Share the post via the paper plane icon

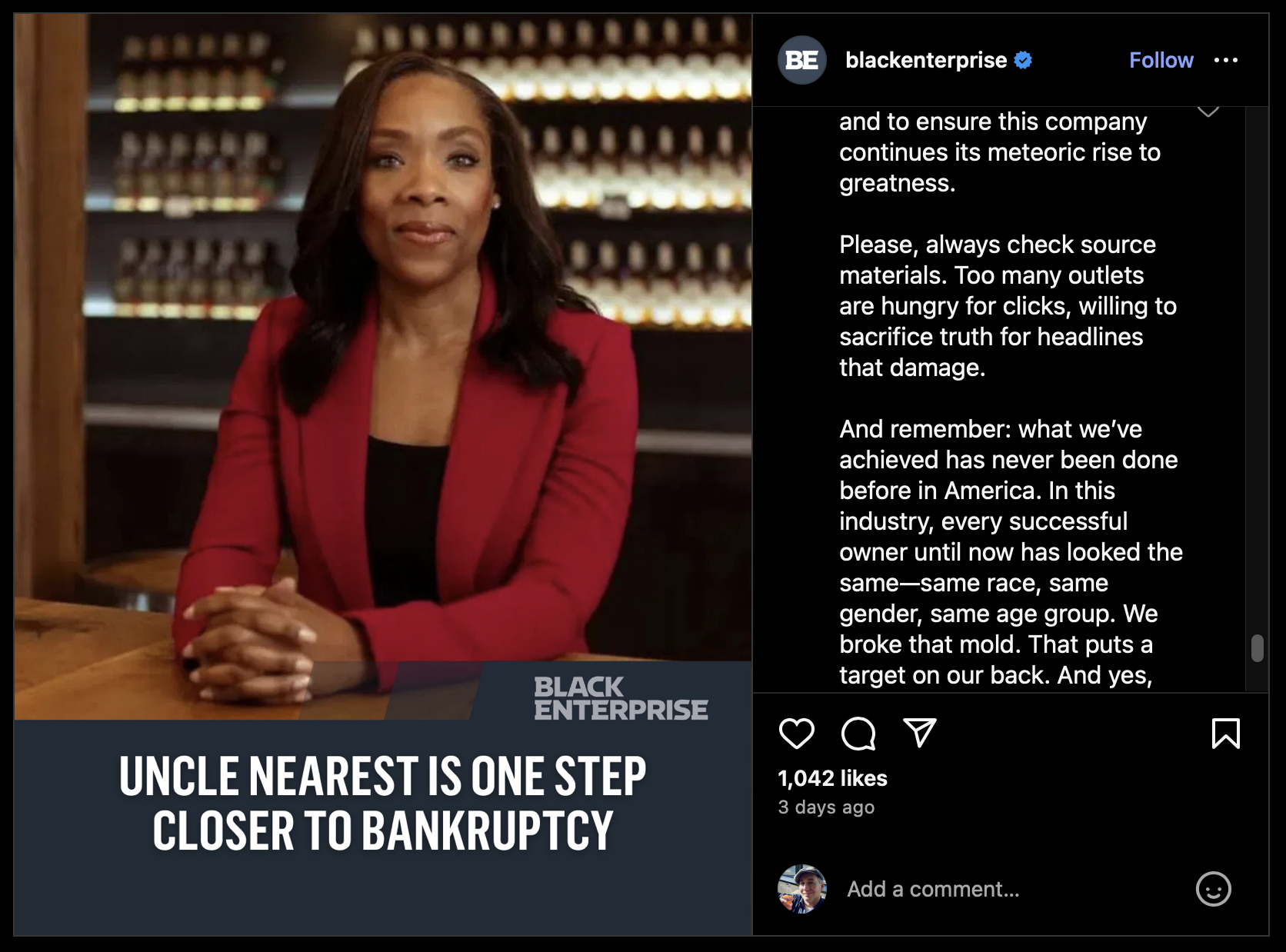point(919,733)
